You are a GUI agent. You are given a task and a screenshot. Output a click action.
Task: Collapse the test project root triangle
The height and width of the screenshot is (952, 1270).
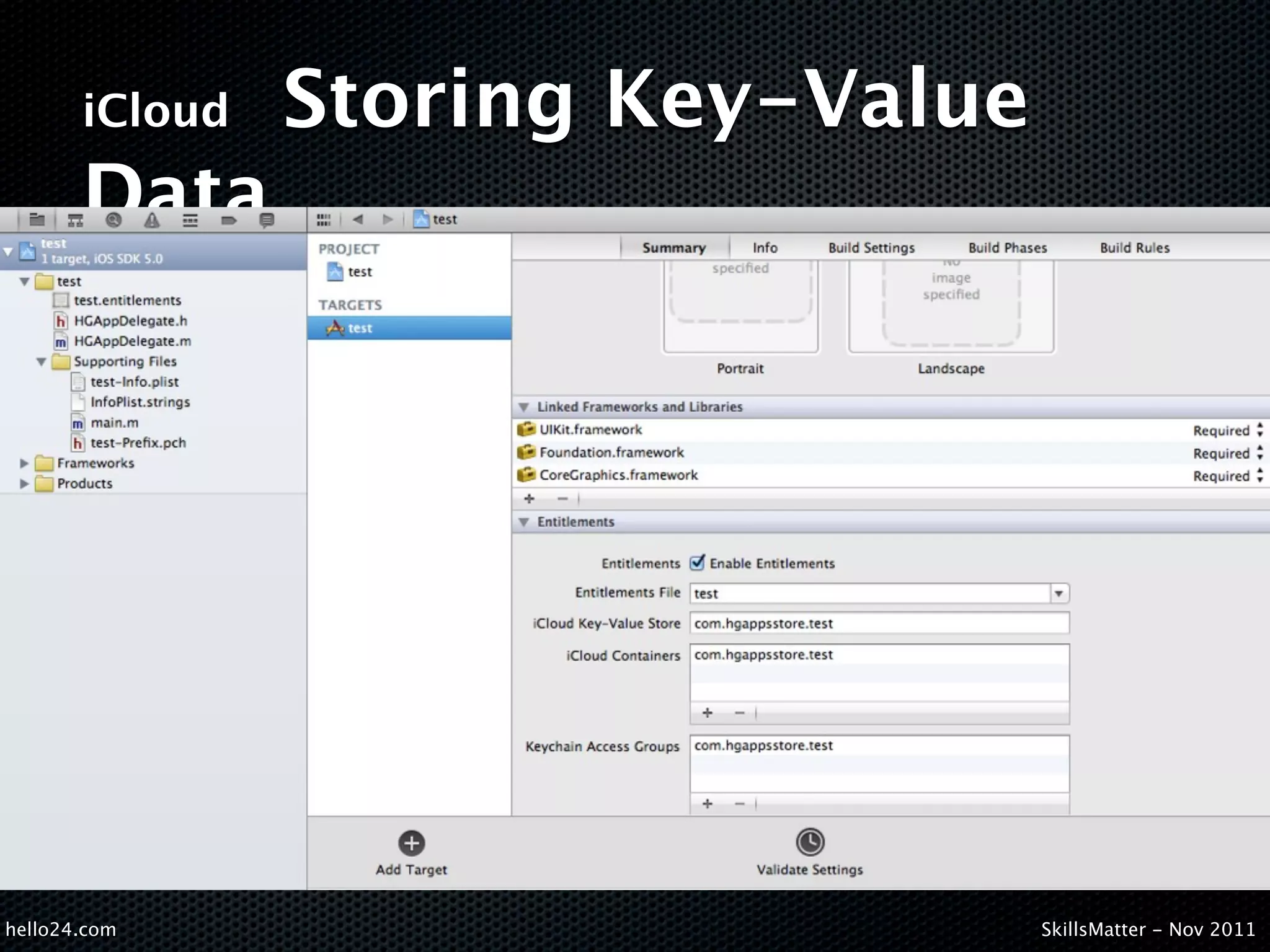coord(7,252)
